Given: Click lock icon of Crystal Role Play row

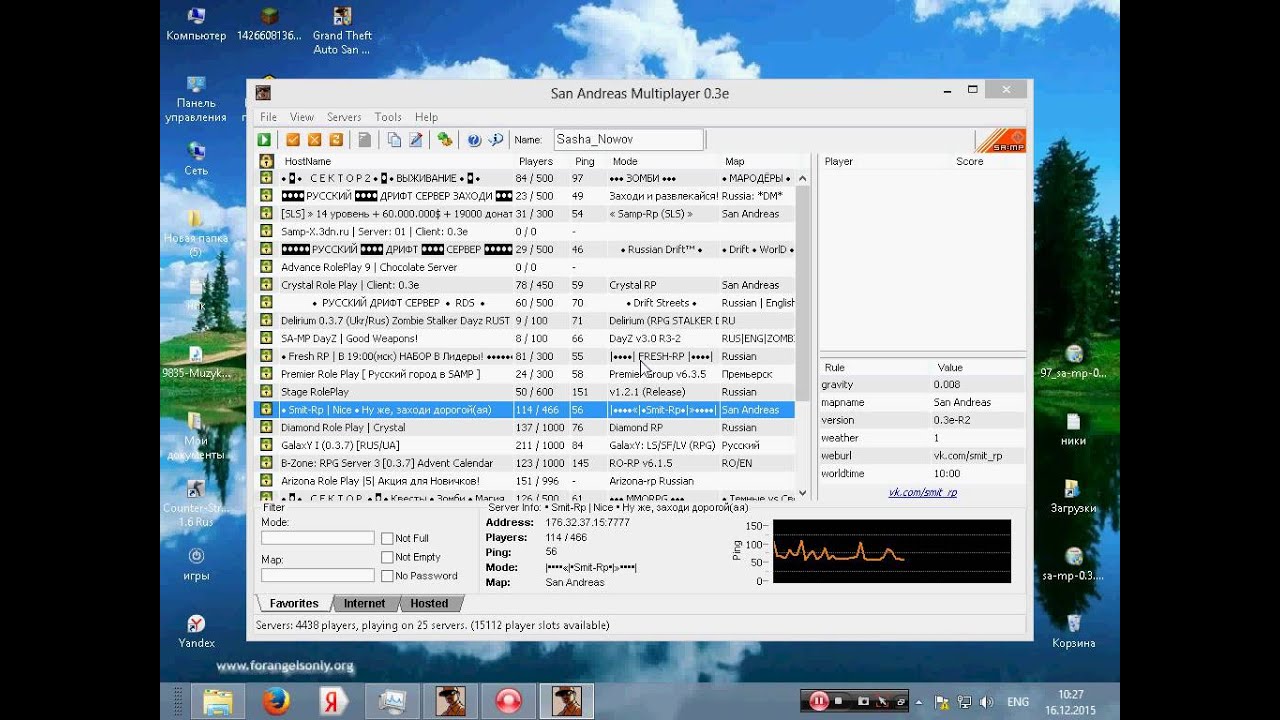Looking at the screenshot, I should click(x=266, y=285).
